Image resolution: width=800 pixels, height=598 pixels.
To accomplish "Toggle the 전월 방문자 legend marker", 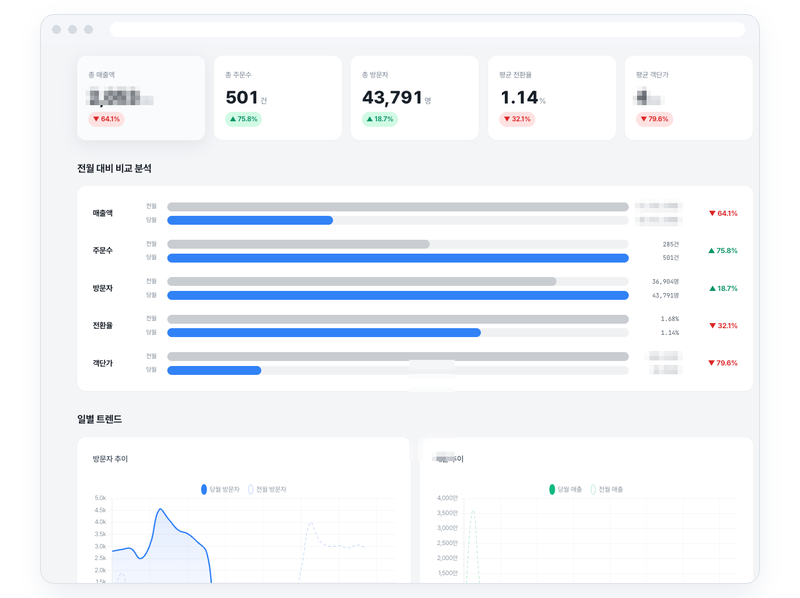I will coord(251,489).
